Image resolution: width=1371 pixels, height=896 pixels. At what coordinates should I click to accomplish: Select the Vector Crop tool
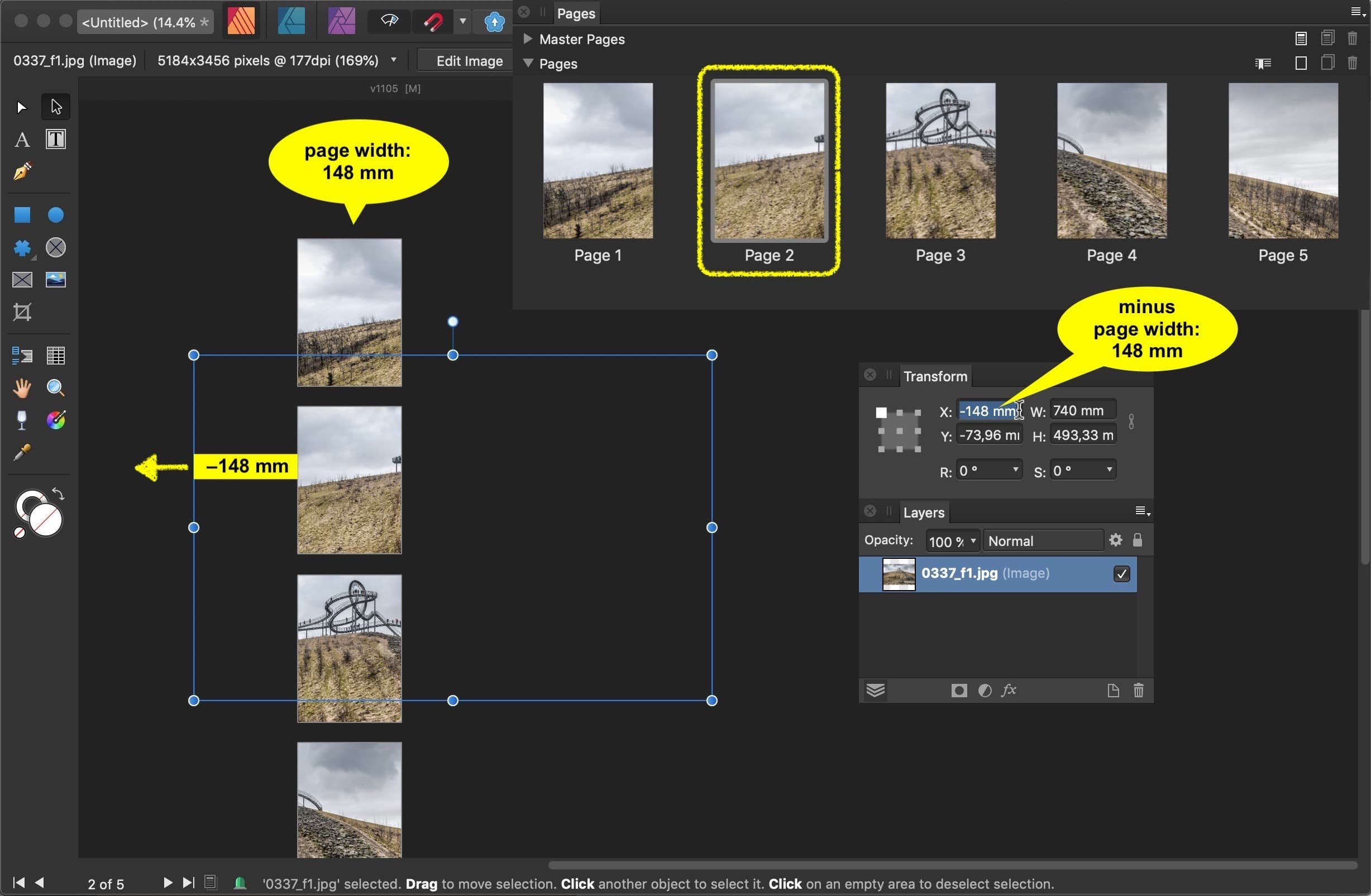[x=22, y=312]
